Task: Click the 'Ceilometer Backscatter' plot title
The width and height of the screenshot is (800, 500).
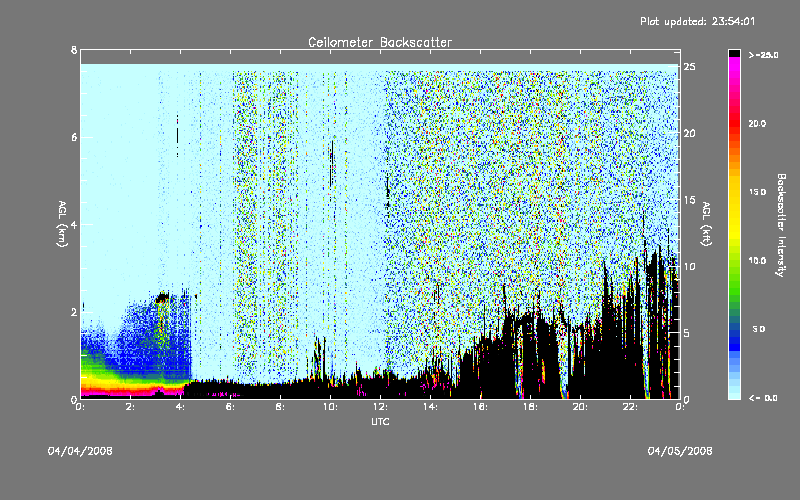Action: 380,42
